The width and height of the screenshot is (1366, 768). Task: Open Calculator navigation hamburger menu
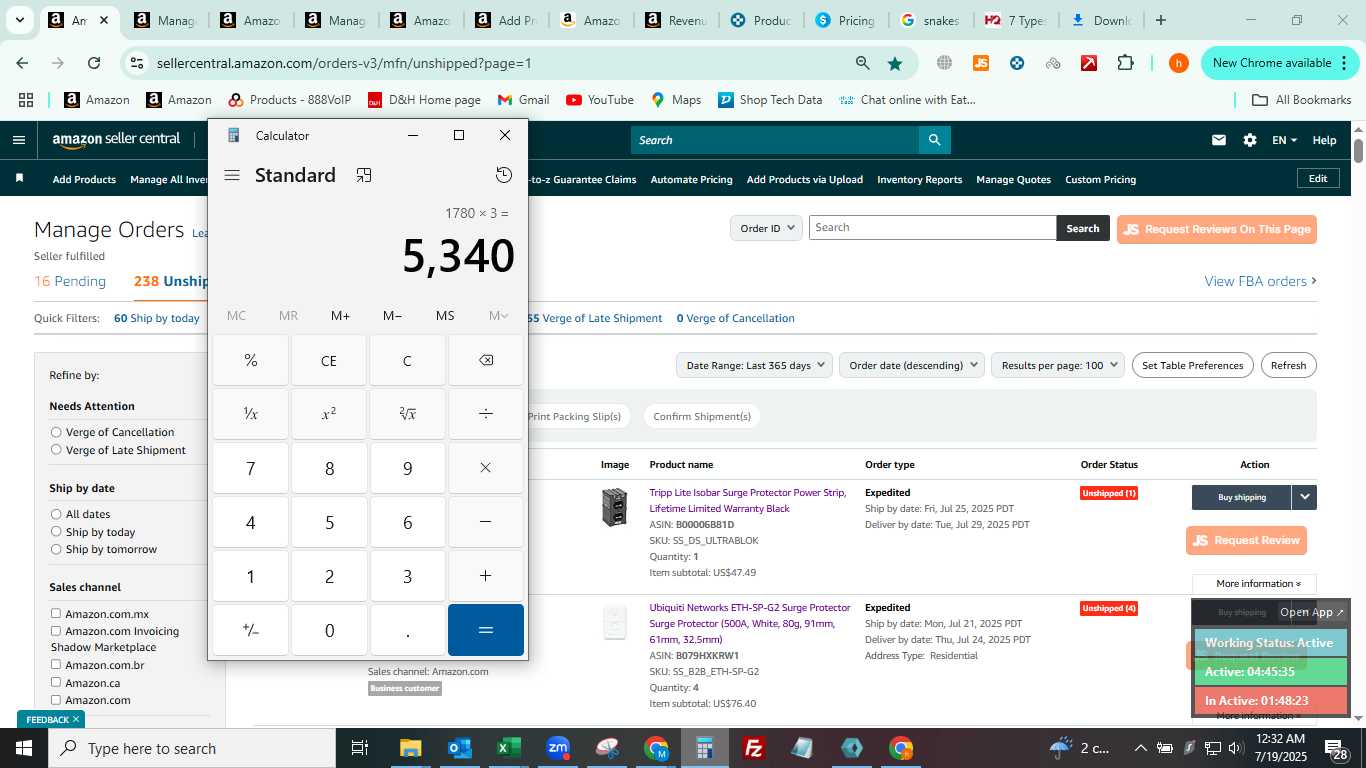coord(232,175)
